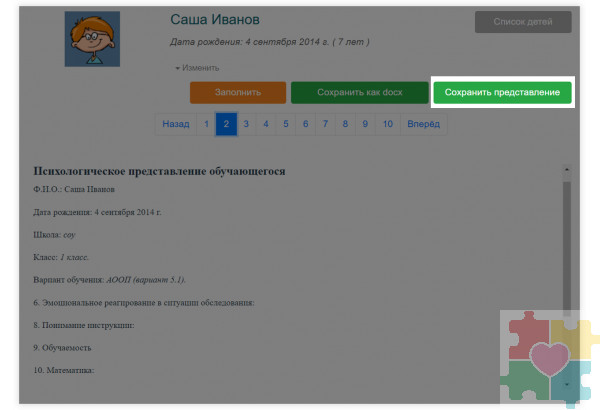Jump to page 5
The height and width of the screenshot is (410, 600).
[x=286, y=125]
